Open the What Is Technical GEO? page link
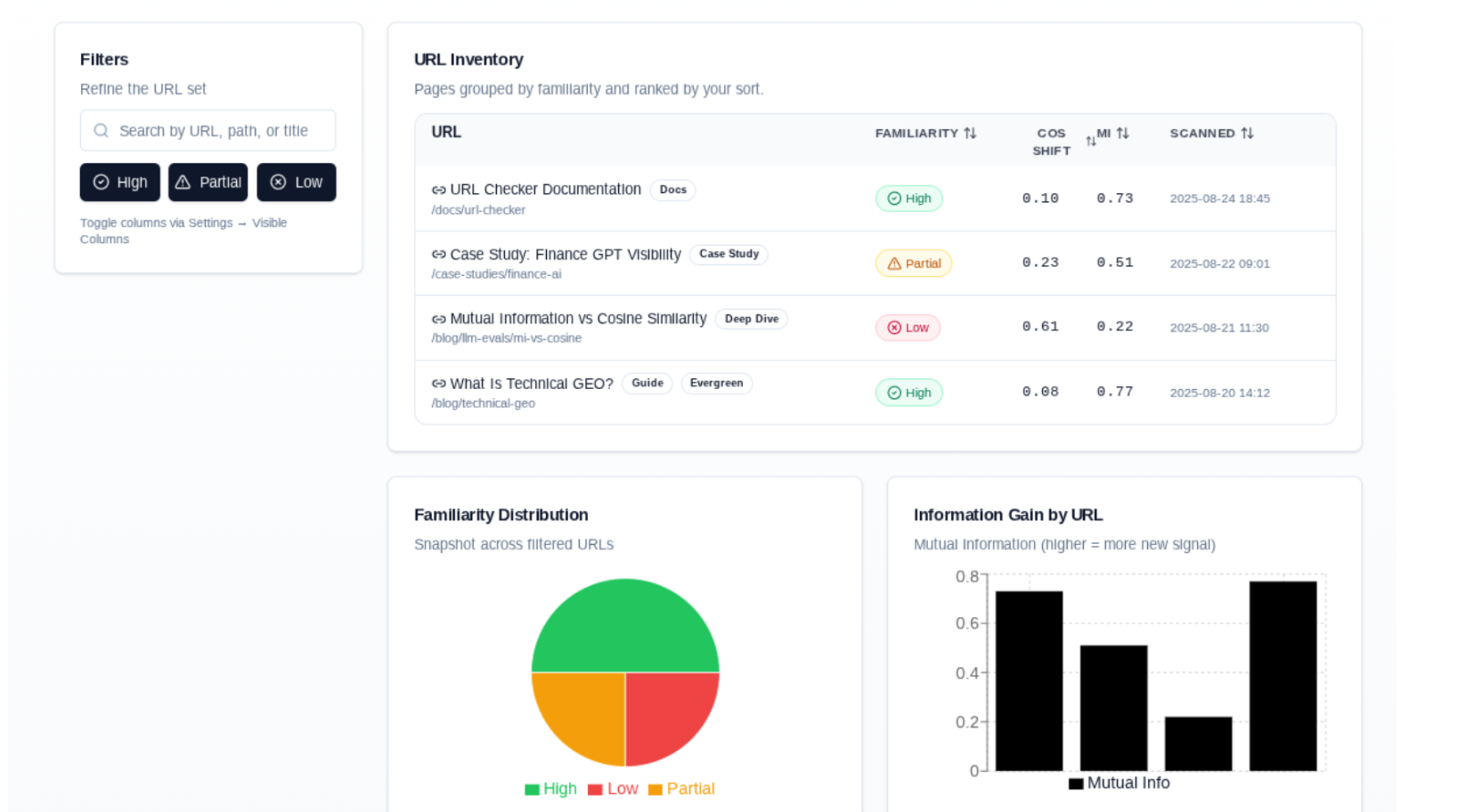Screen dimensions: 1482x812 (x=531, y=384)
